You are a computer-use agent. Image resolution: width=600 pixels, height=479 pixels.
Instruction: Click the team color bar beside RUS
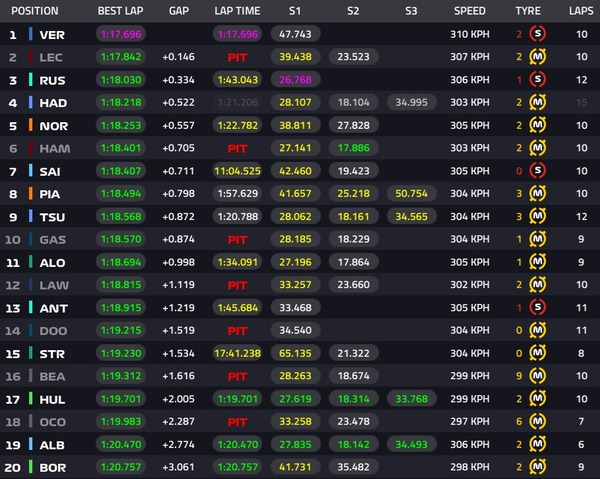point(32,80)
